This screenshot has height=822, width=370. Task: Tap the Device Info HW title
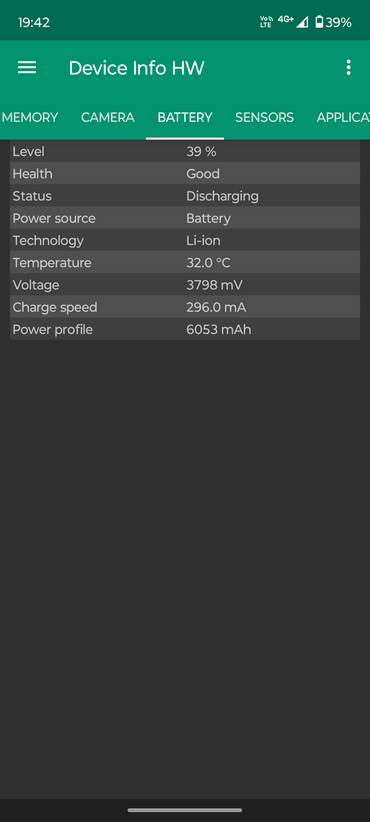point(136,68)
